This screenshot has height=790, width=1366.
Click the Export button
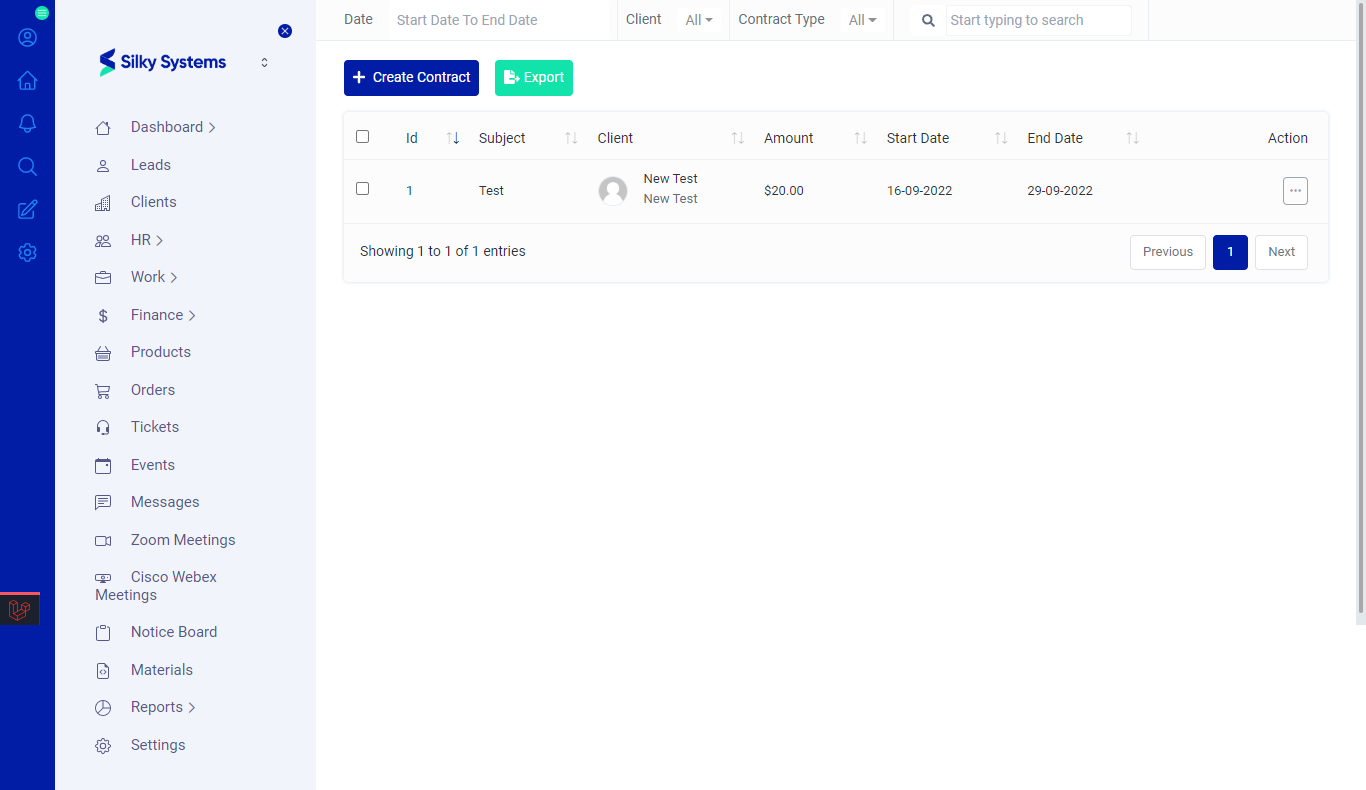[x=534, y=78]
